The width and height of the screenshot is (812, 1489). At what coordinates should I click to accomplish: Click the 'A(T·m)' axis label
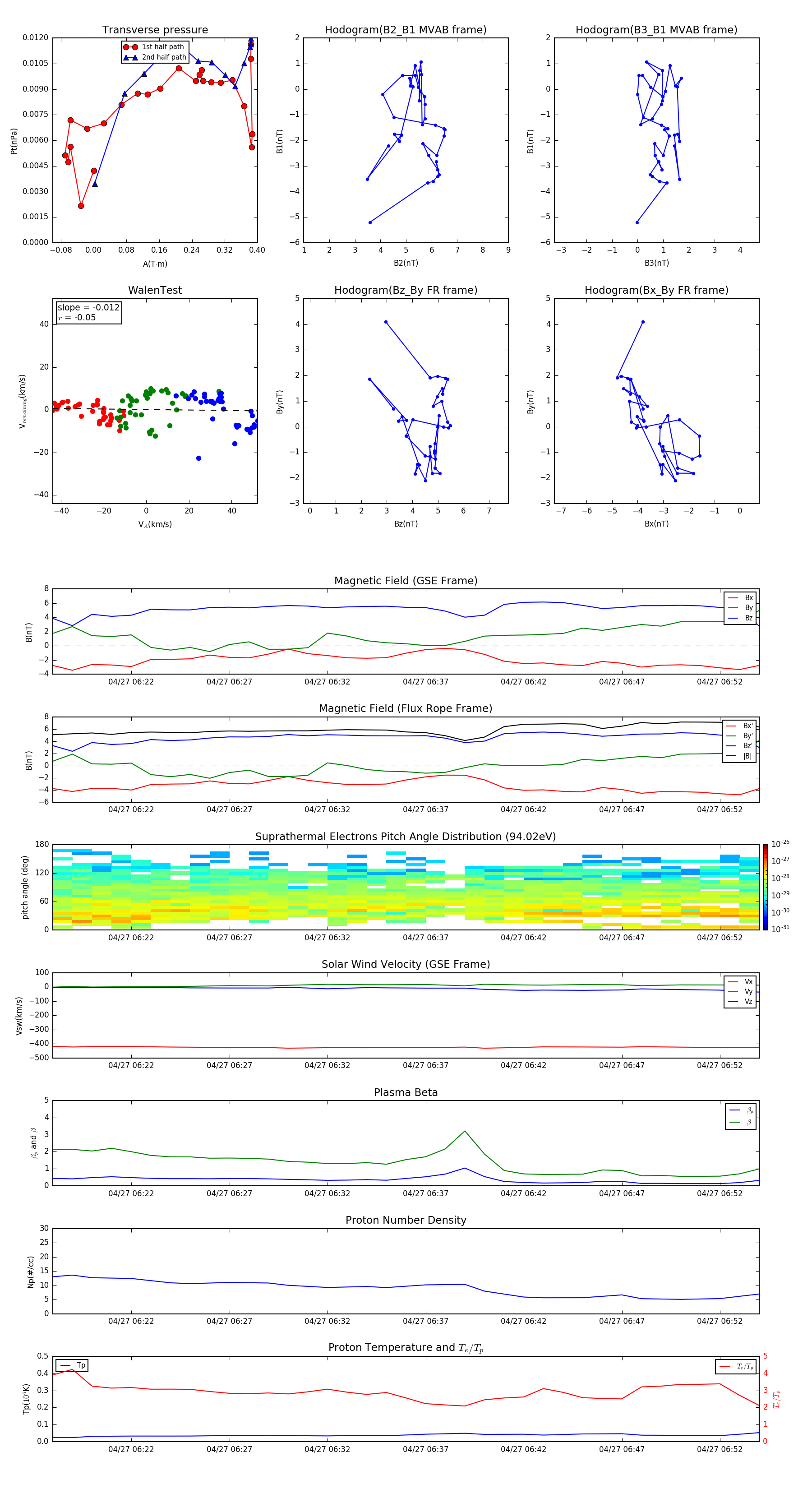point(155,264)
